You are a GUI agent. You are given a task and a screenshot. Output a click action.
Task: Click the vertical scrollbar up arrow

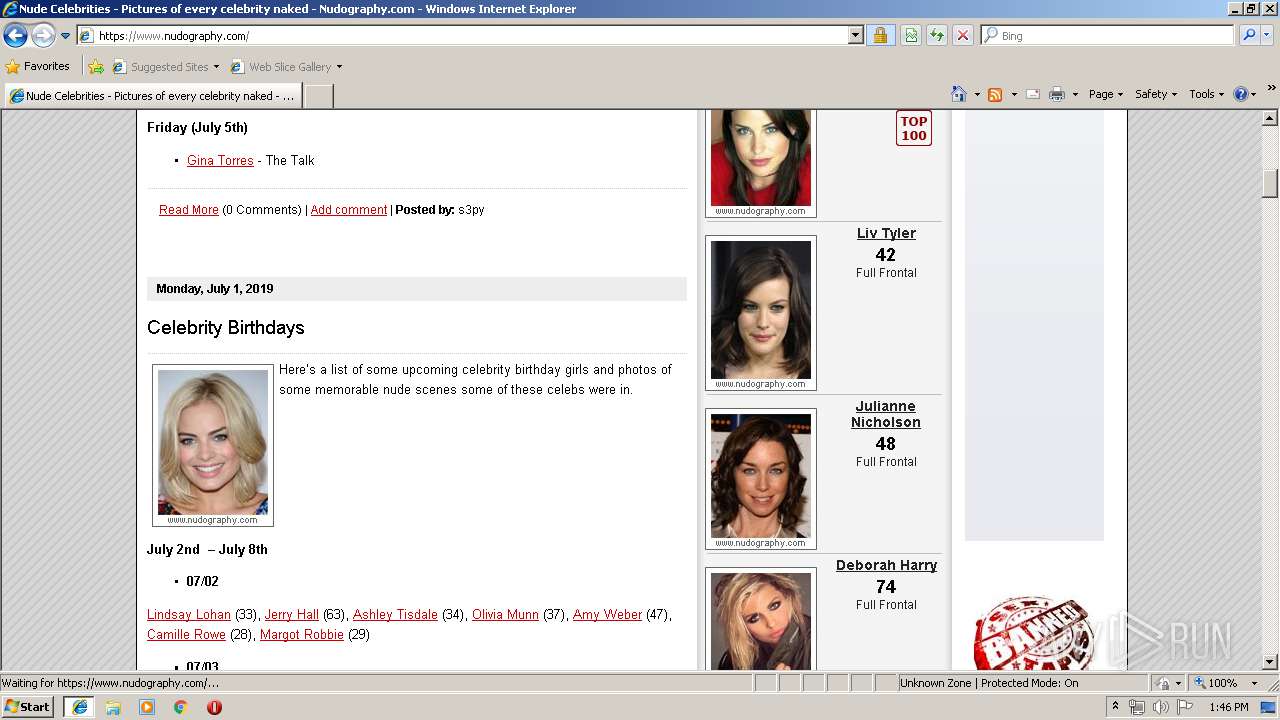coord(1270,118)
